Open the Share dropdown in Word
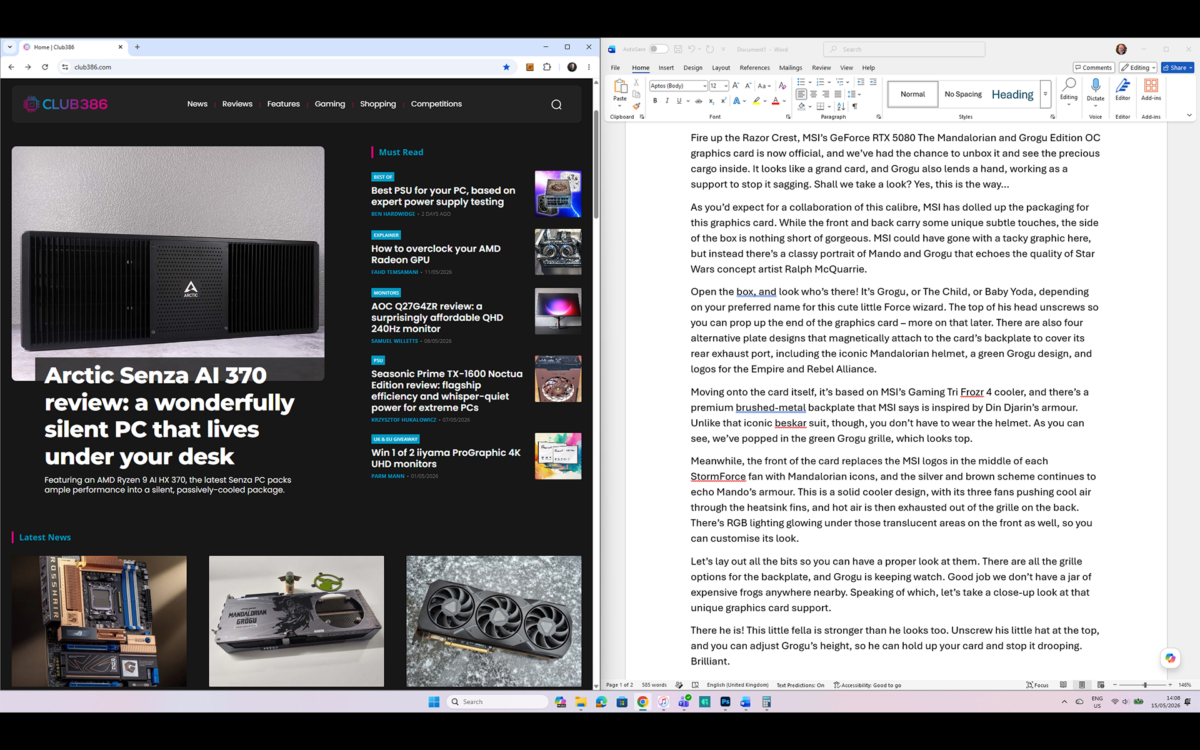The width and height of the screenshot is (1200, 750). (x=1178, y=68)
